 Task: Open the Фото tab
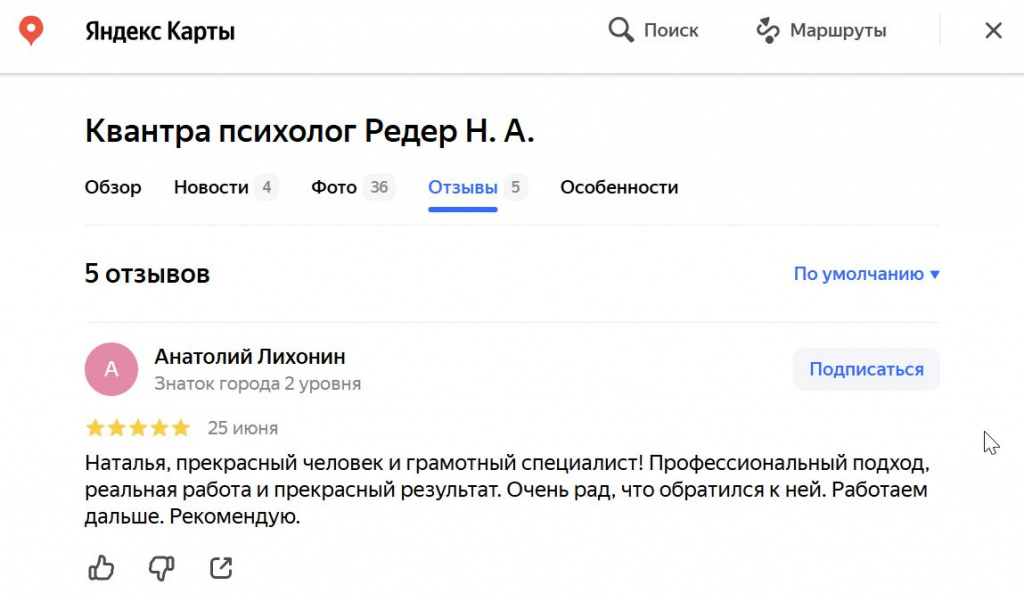tap(333, 187)
